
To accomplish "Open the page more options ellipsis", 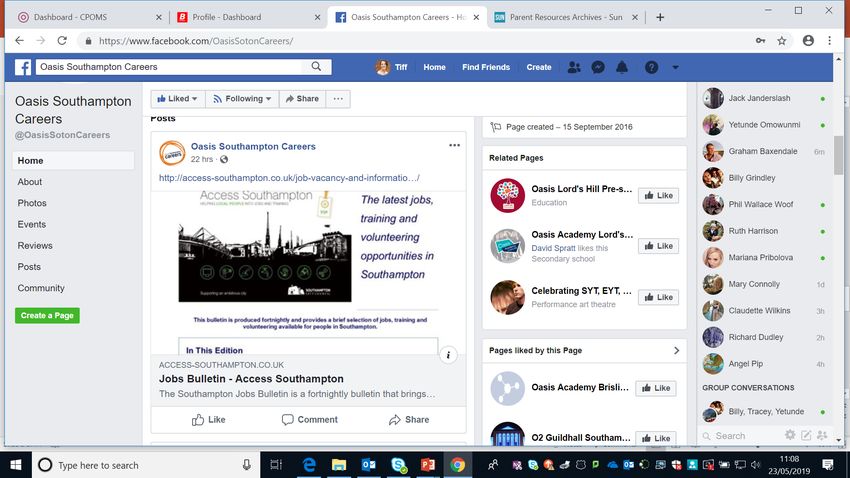I will pyautogui.click(x=338, y=99).
